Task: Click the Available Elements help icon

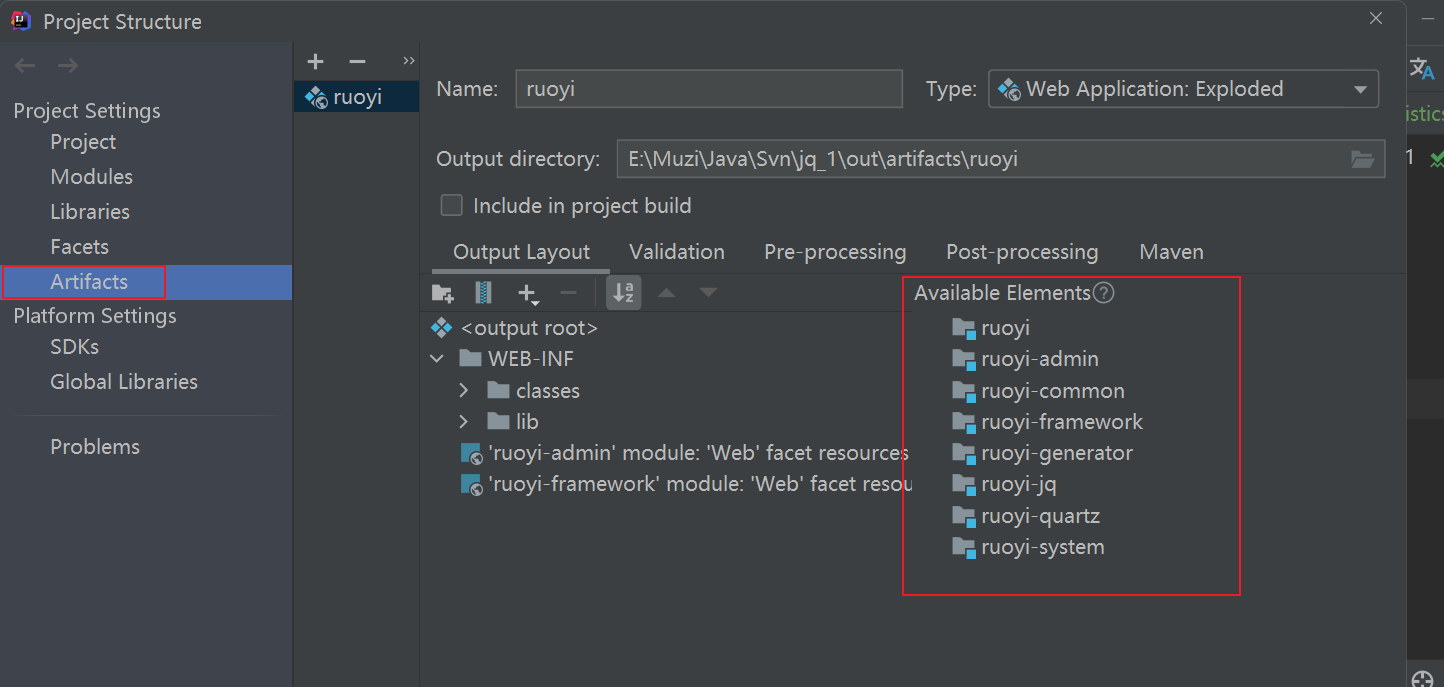Action: 1103,293
